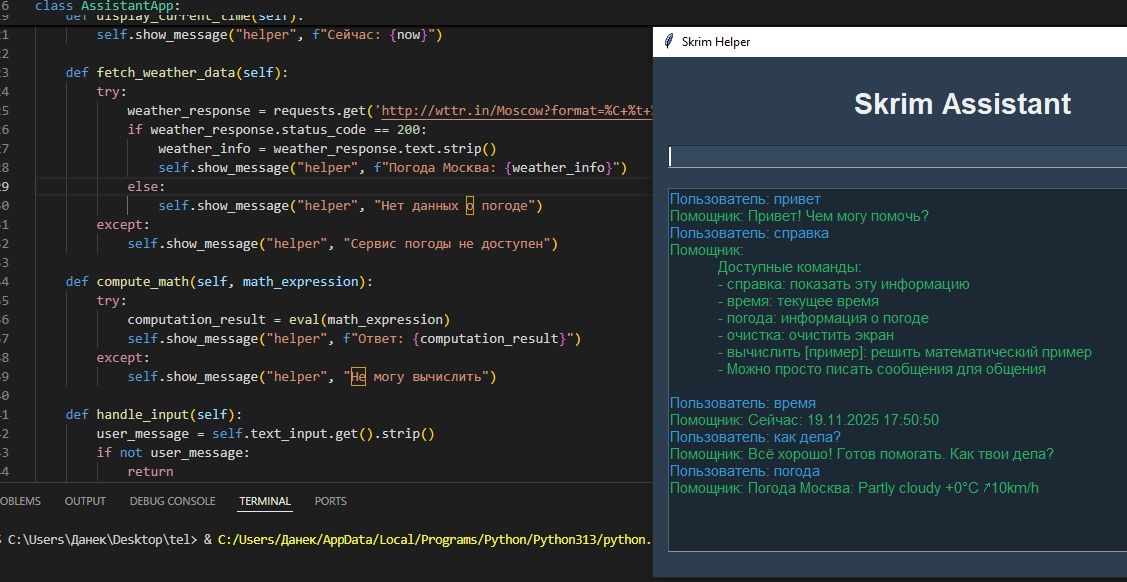Click the '- очистка: очистить экран' line
1127x582 pixels.
click(806, 335)
